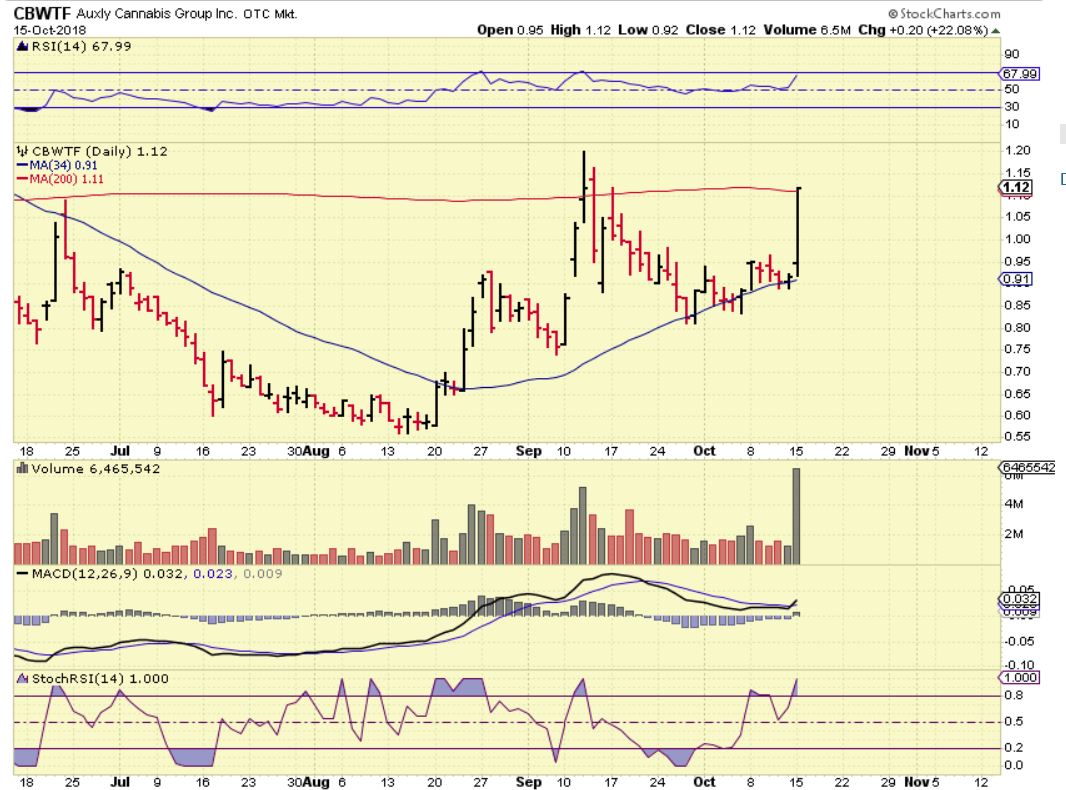This screenshot has height=790, width=1066.
Task: Click the Volume panel bar icon
Action: (x=19, y=469)
